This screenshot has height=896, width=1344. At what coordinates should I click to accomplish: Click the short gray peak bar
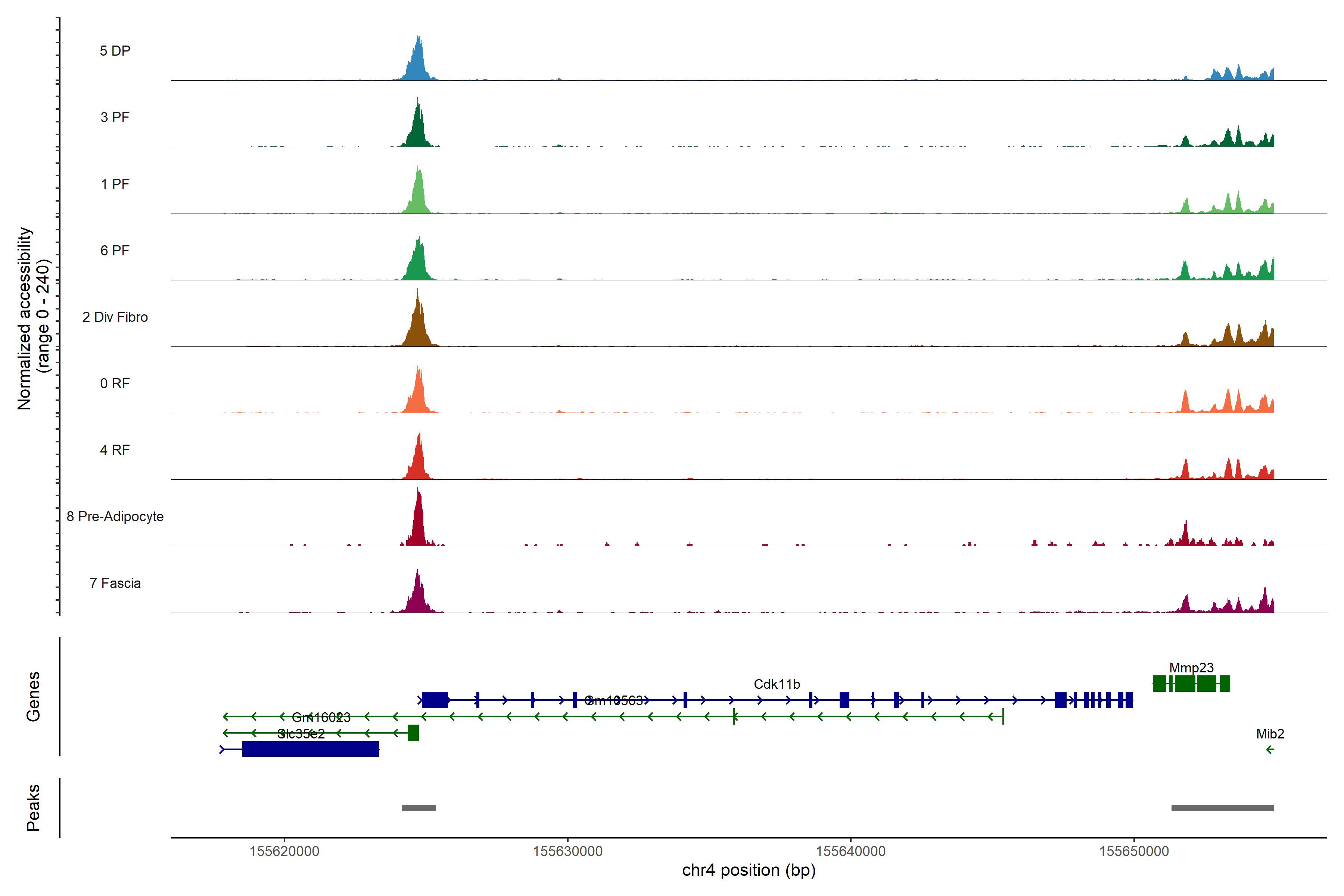click(418, 808)
